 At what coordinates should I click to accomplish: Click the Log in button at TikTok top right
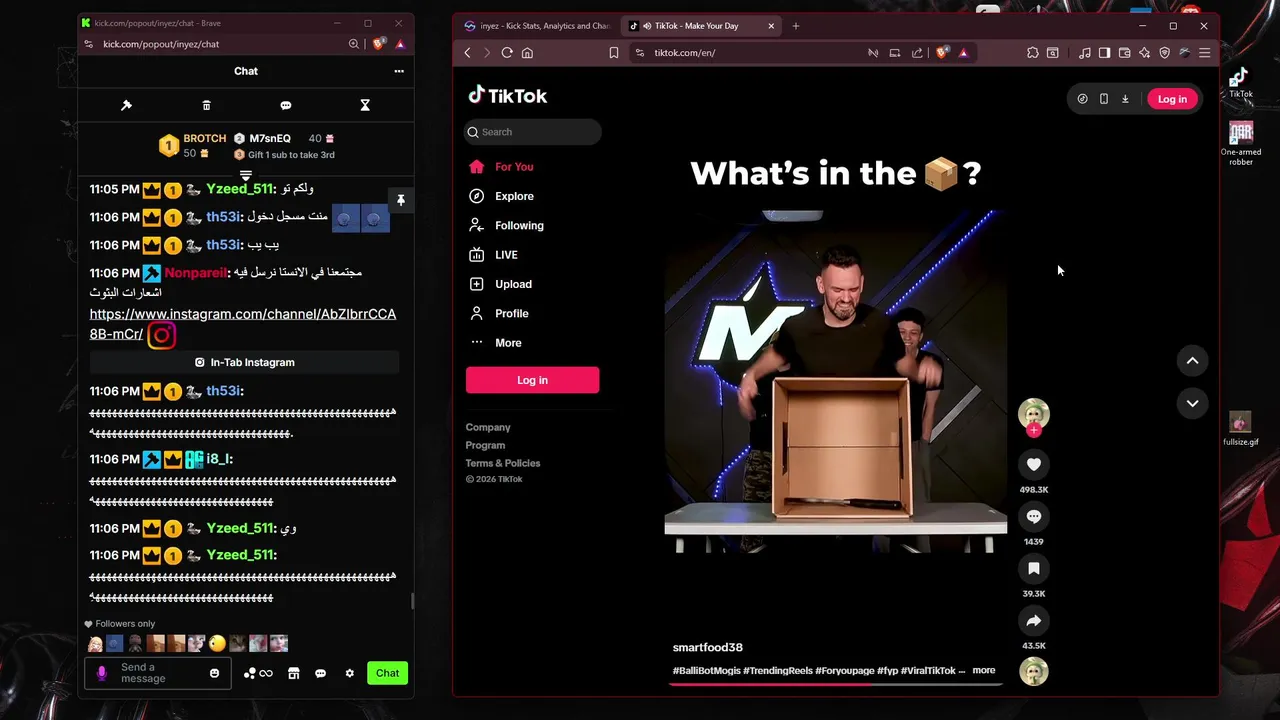[1172, 99]
